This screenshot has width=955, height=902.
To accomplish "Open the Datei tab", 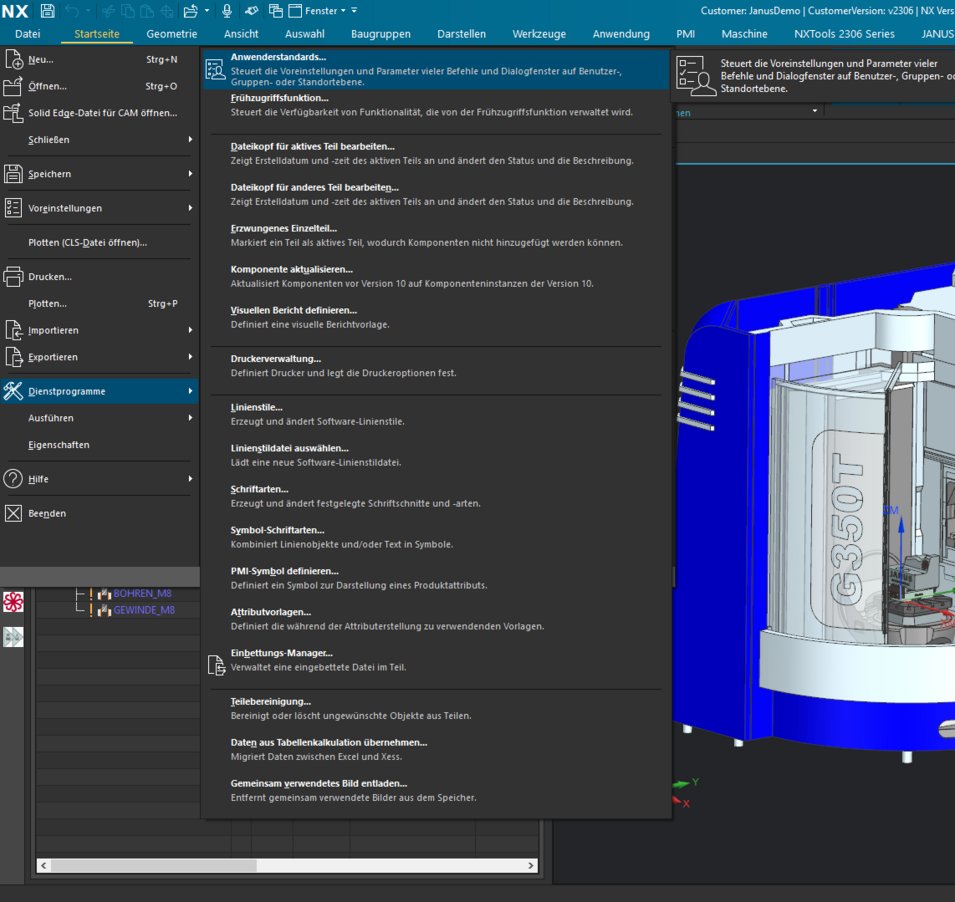I will click(x=27, y=34).
